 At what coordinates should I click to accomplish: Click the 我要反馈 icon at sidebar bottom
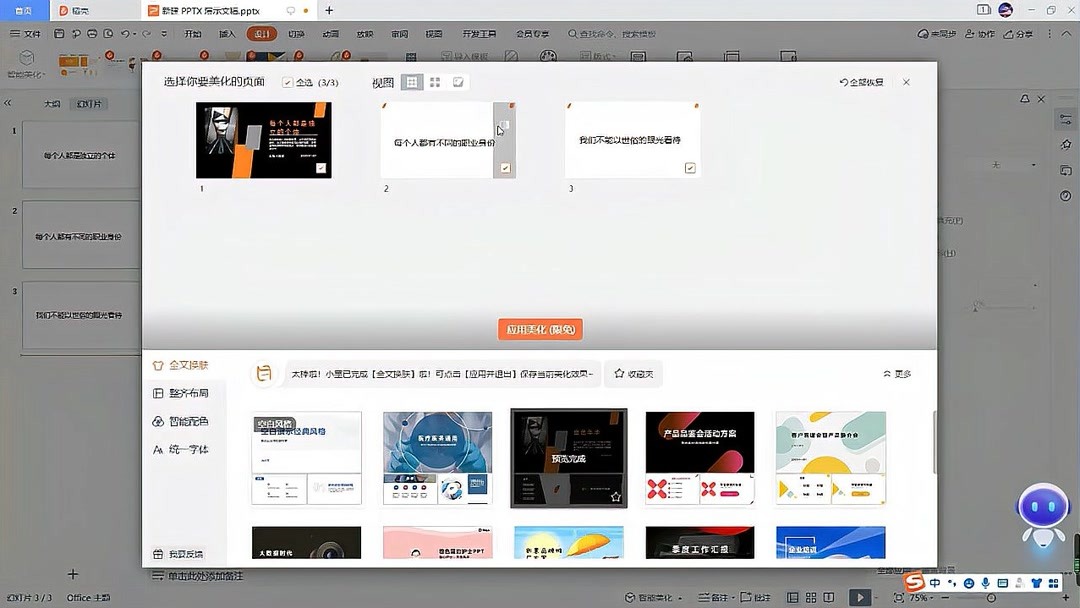pyautogui.click(x=160, y=553)
